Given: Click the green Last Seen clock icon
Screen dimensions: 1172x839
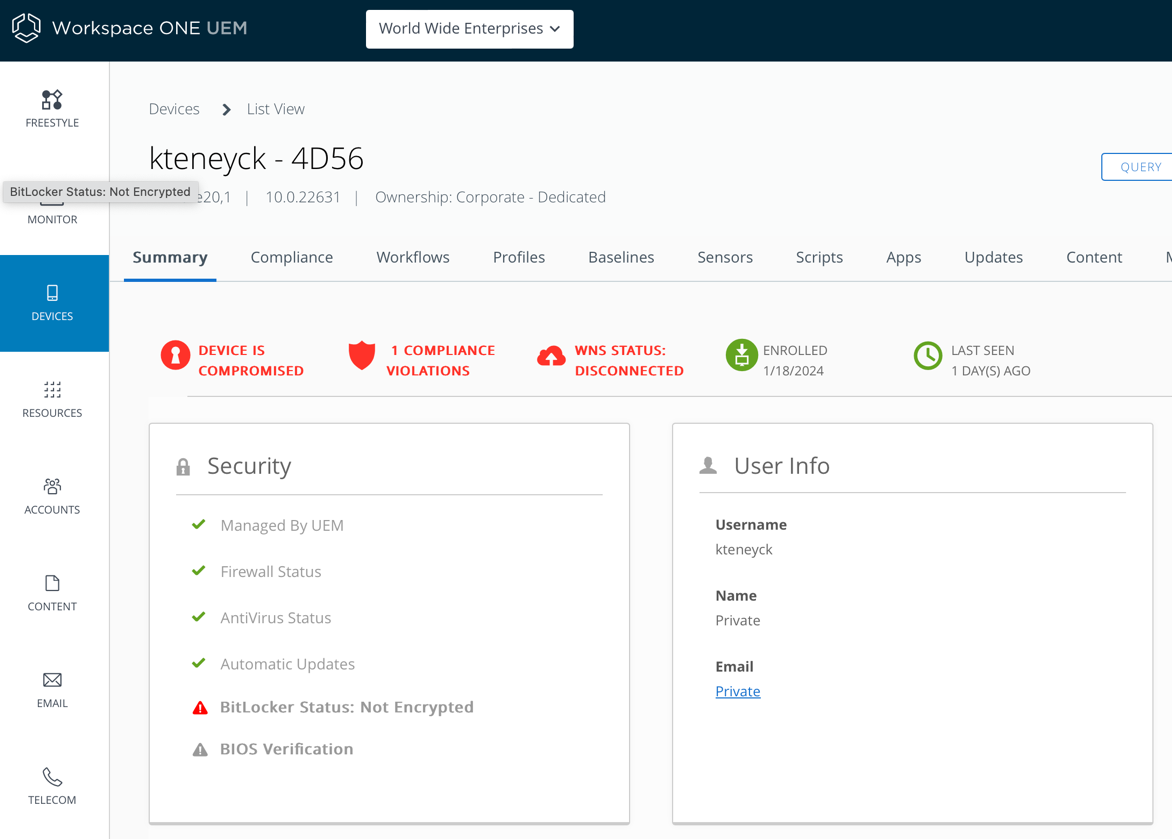Looking at the screenshot, I should 928,356.
